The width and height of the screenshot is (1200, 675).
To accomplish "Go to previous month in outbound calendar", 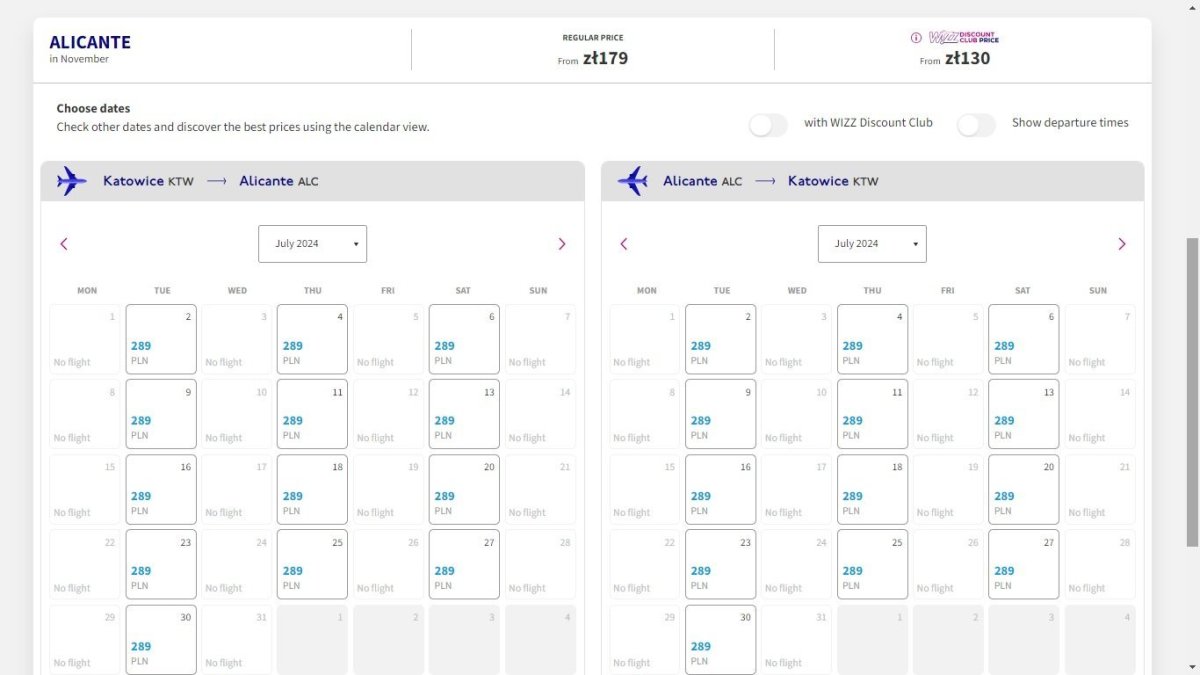I will (64, 244).
